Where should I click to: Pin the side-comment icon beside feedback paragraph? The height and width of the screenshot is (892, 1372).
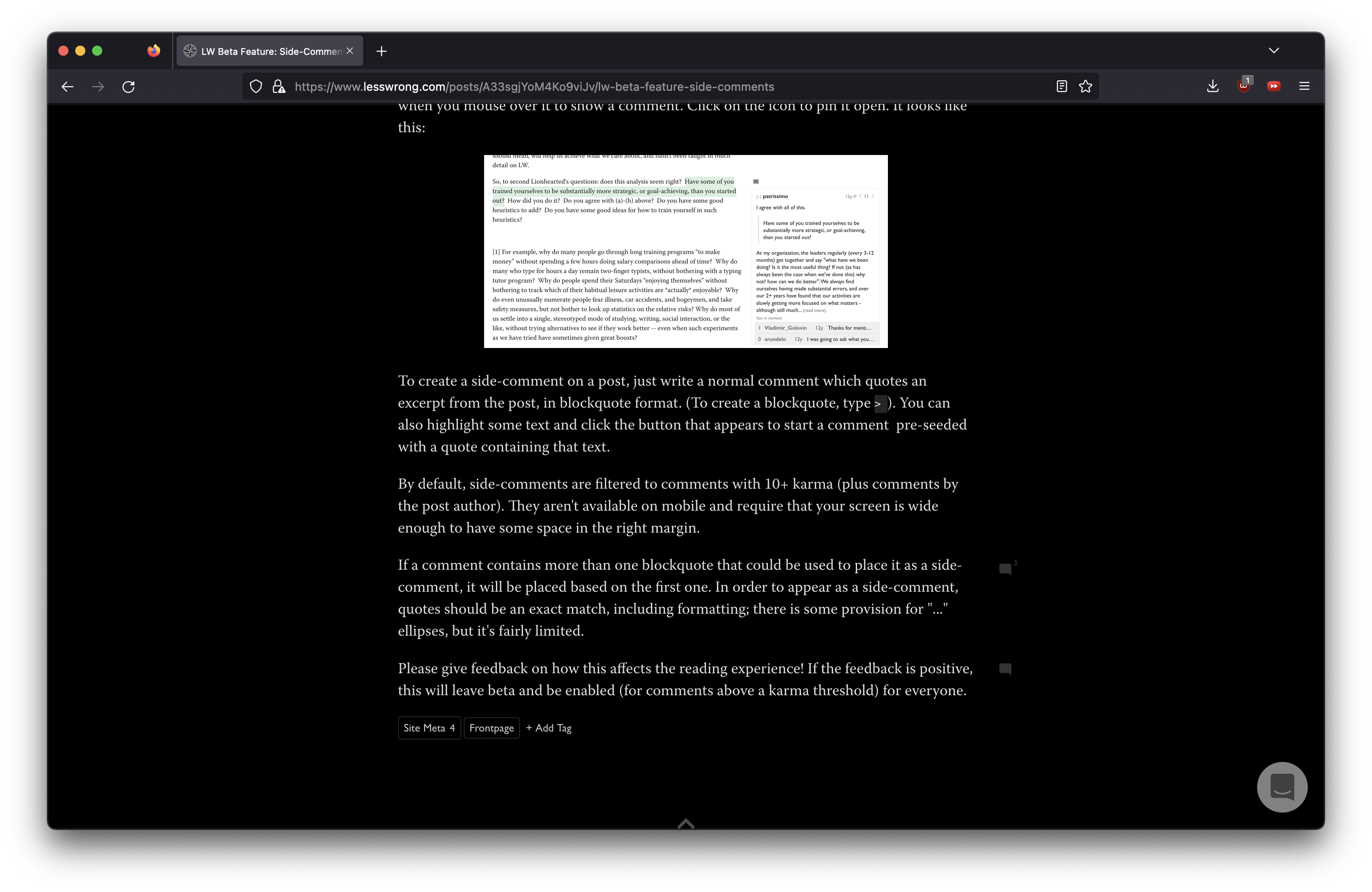tap(1005, 669)
